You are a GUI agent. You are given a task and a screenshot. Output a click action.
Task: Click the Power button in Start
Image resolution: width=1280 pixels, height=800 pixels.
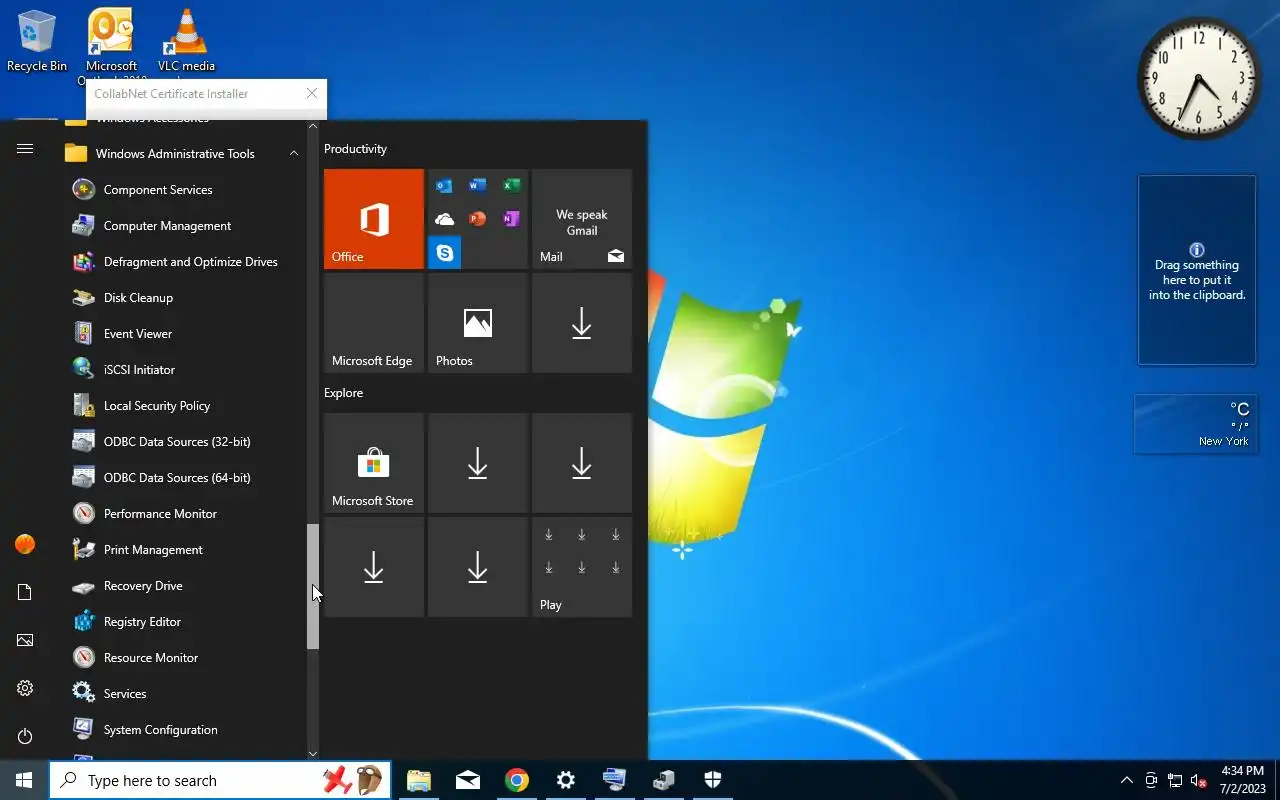coord(25,736)
